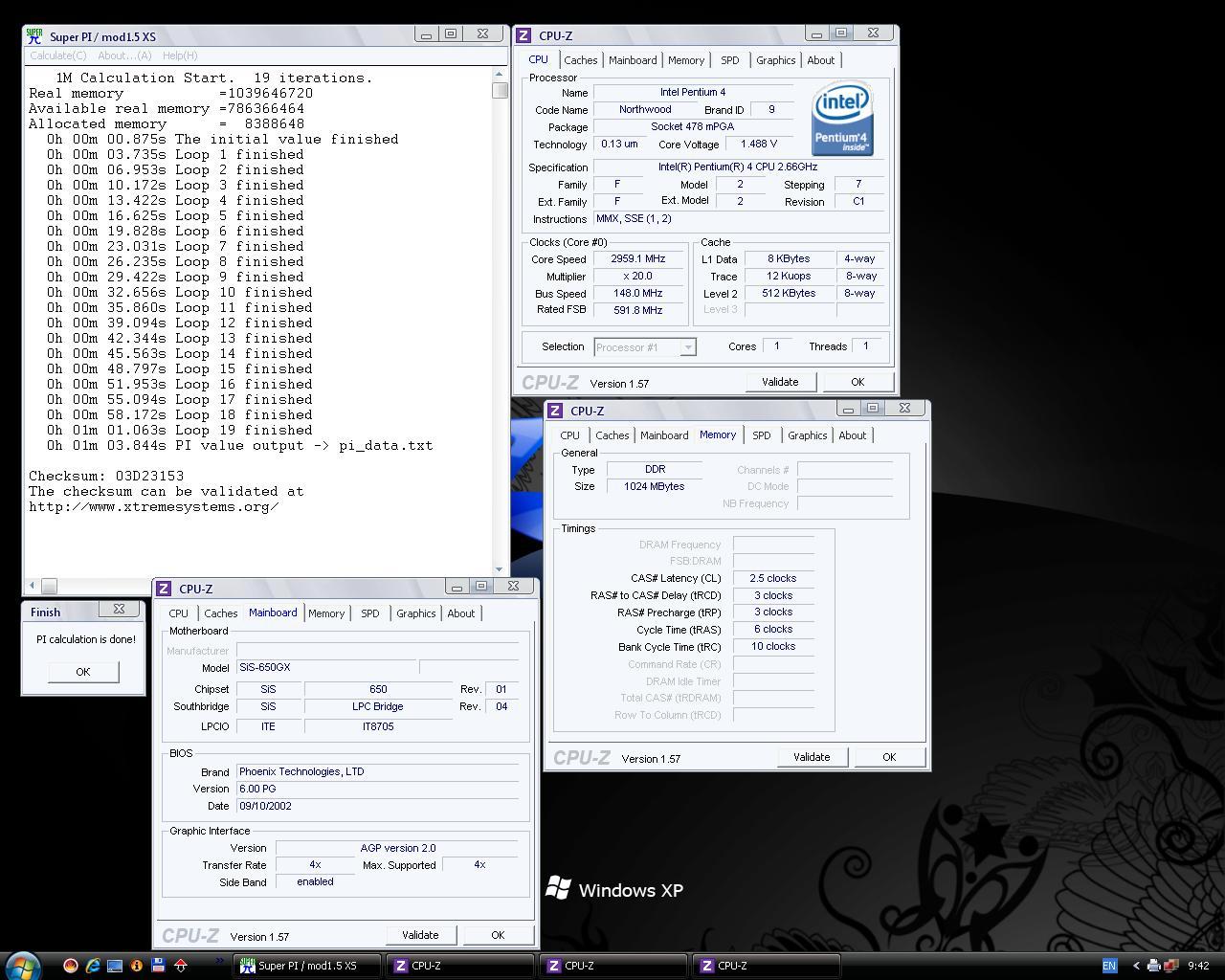Viewport: 1225px width, 980px height.
Task: Click the Z icon in CPU-Z Mainboard window title
Action: click(x=164, y=589)
